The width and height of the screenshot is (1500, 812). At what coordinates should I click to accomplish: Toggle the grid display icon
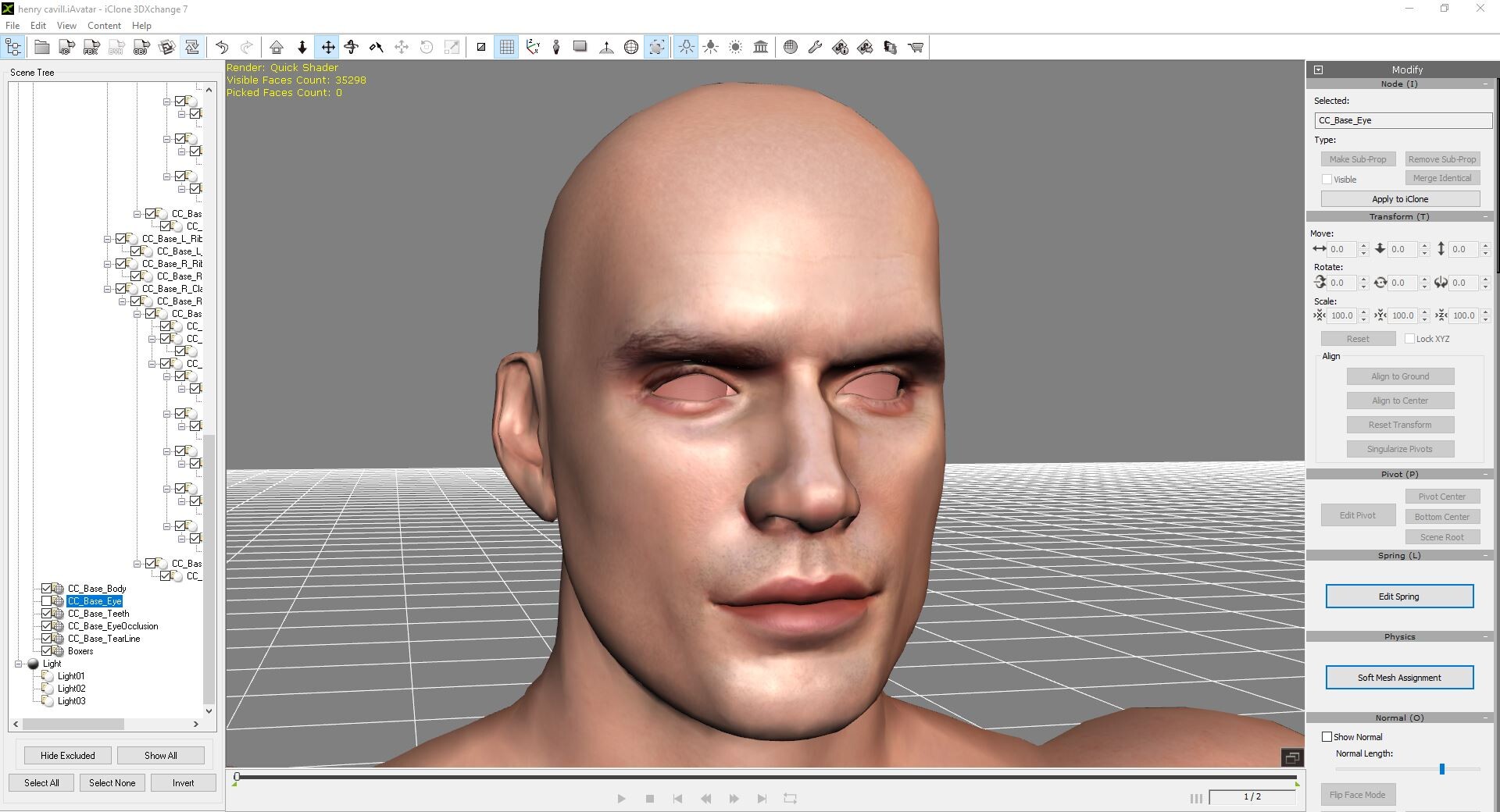(x=507, y=48)
